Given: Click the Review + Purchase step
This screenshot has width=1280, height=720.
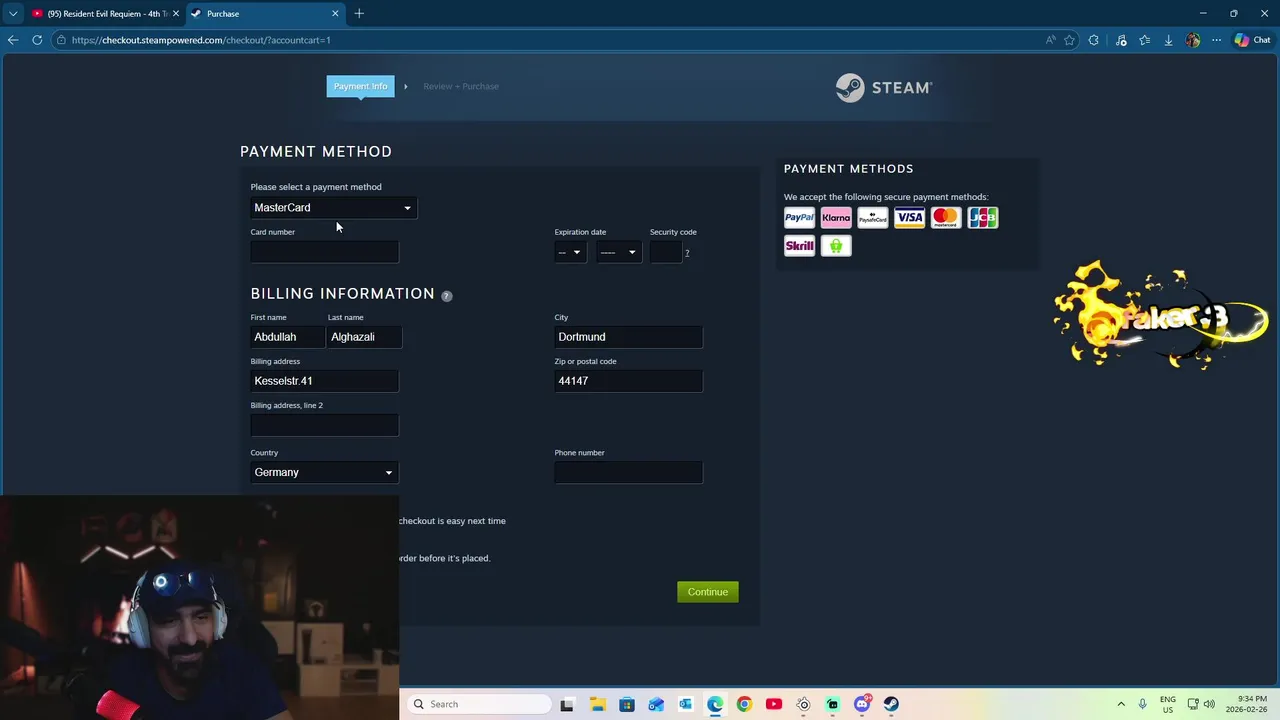Looking at the screenshot, I should [461, 86].
